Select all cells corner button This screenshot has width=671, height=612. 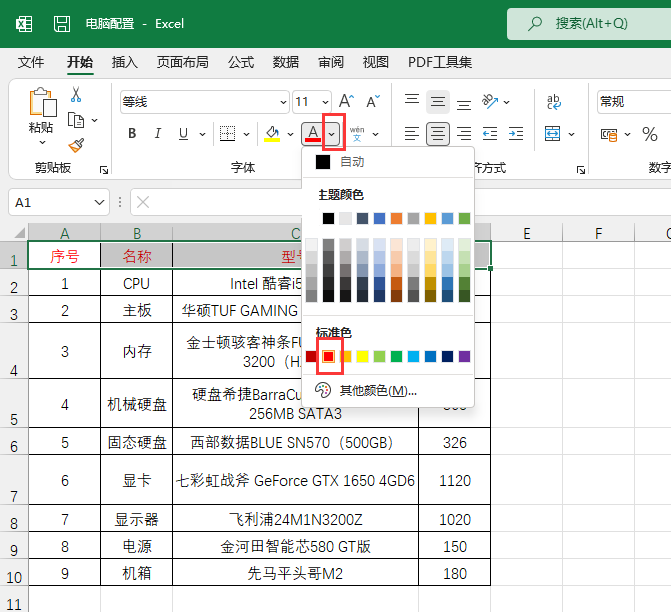click(20, 232)
